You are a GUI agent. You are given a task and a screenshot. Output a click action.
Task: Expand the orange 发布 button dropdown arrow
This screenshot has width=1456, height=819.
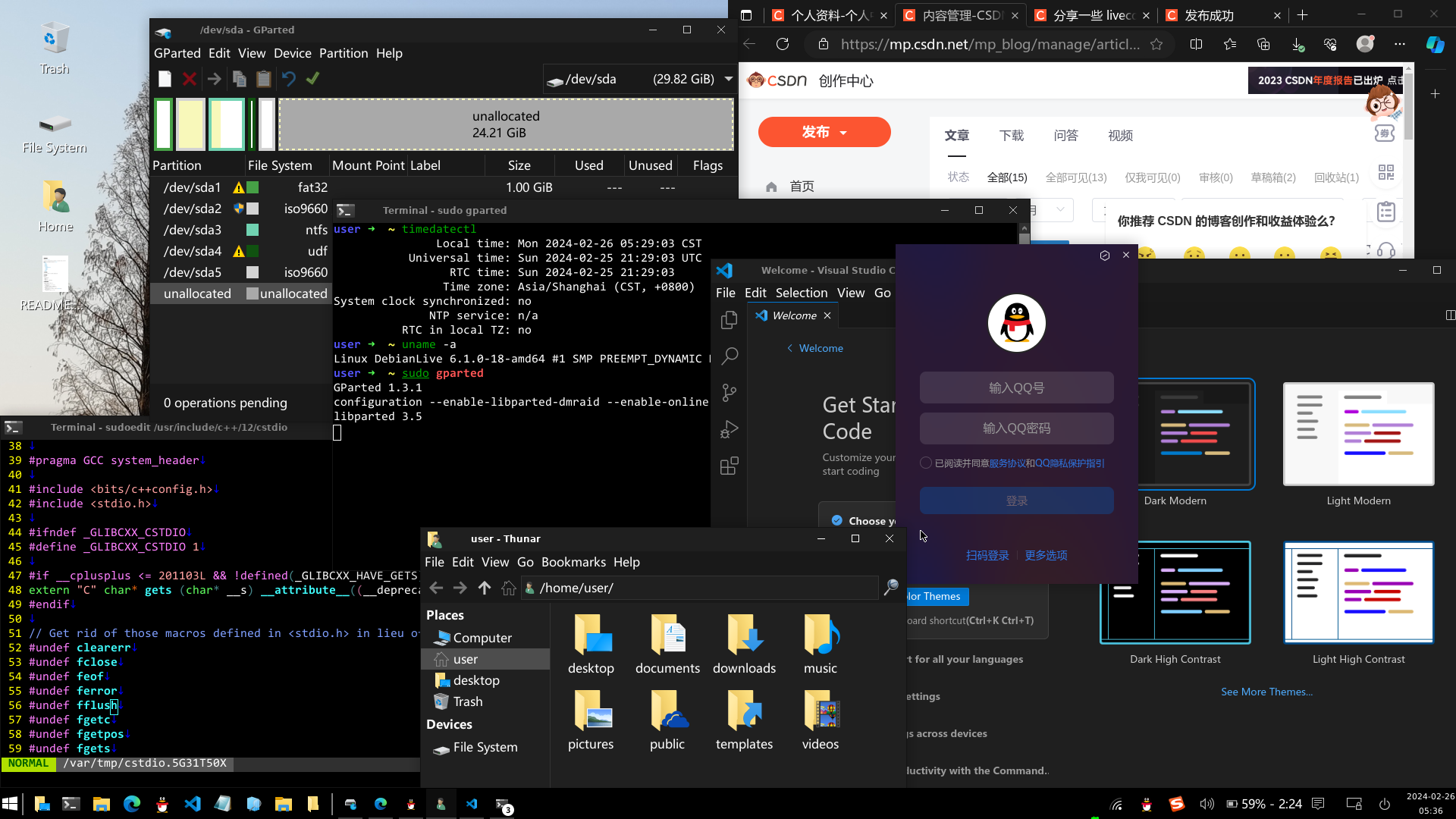[x=843, y=133]
